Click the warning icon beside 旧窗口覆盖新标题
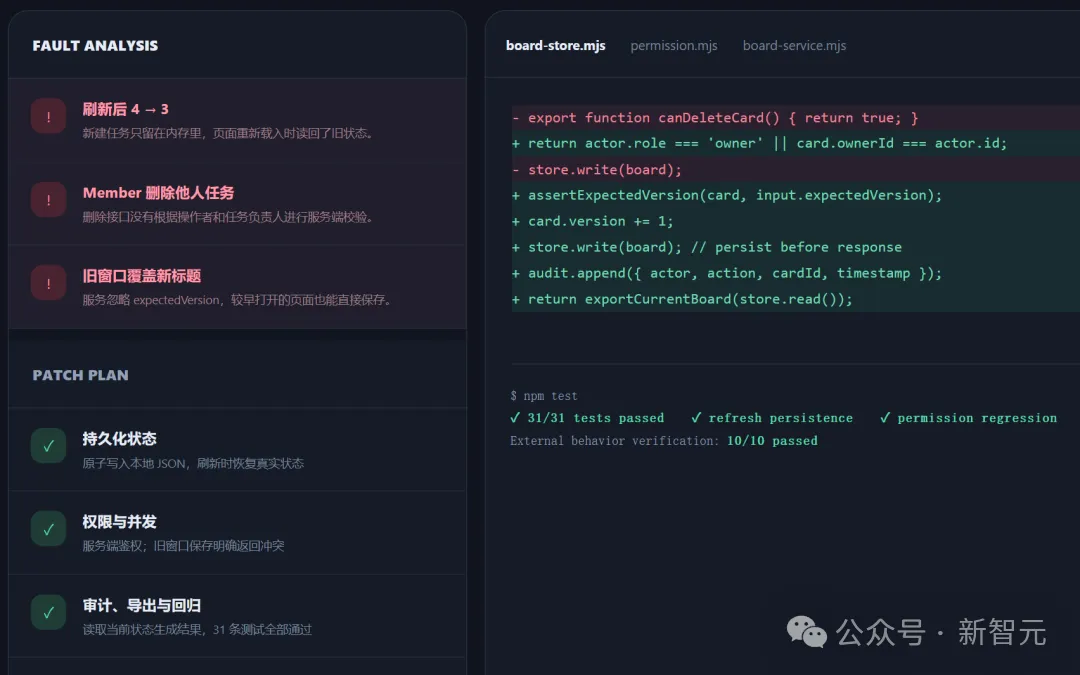Image resolution: width=1080 pixels, height=675 pixels. click(x=48, y=283)
